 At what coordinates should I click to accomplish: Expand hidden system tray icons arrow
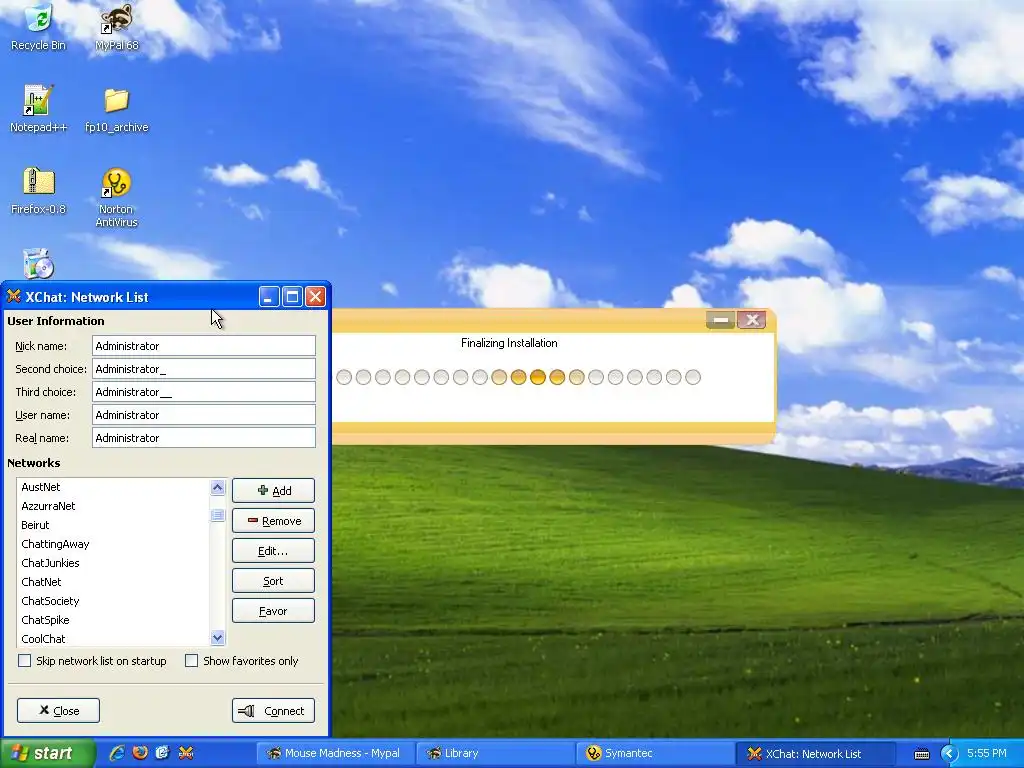[x=949, y=754]
